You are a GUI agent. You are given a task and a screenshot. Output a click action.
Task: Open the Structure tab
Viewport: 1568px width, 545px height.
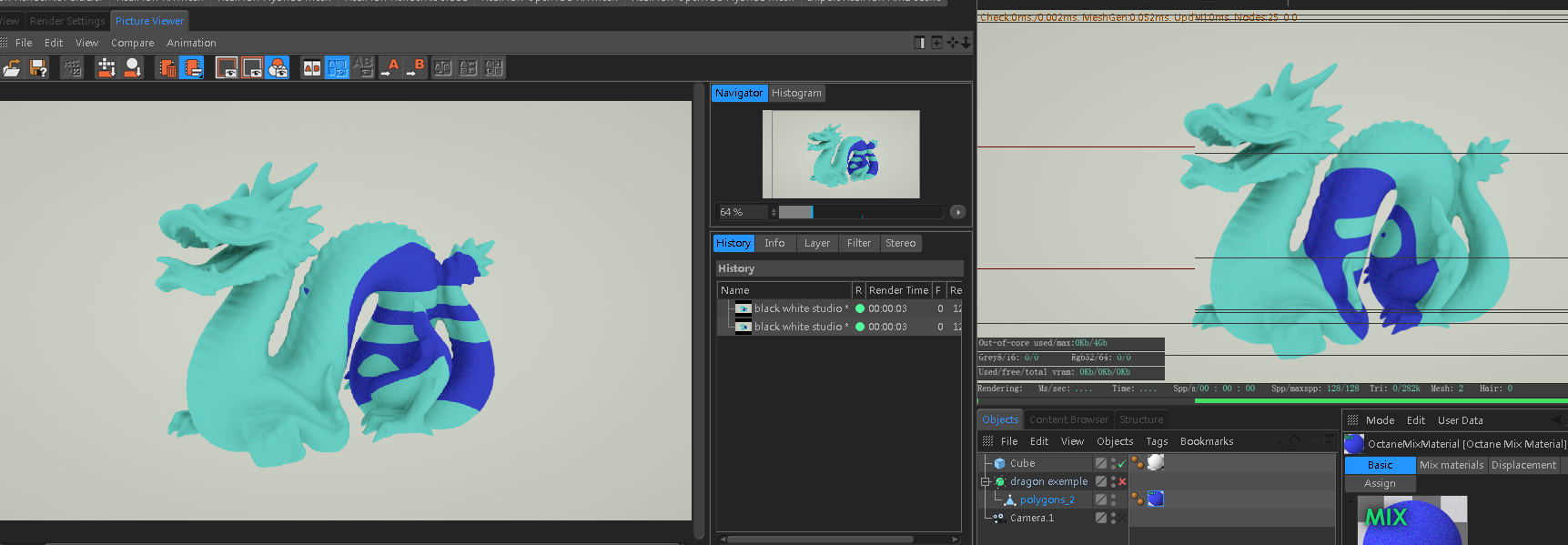(x=1141, y=419)
